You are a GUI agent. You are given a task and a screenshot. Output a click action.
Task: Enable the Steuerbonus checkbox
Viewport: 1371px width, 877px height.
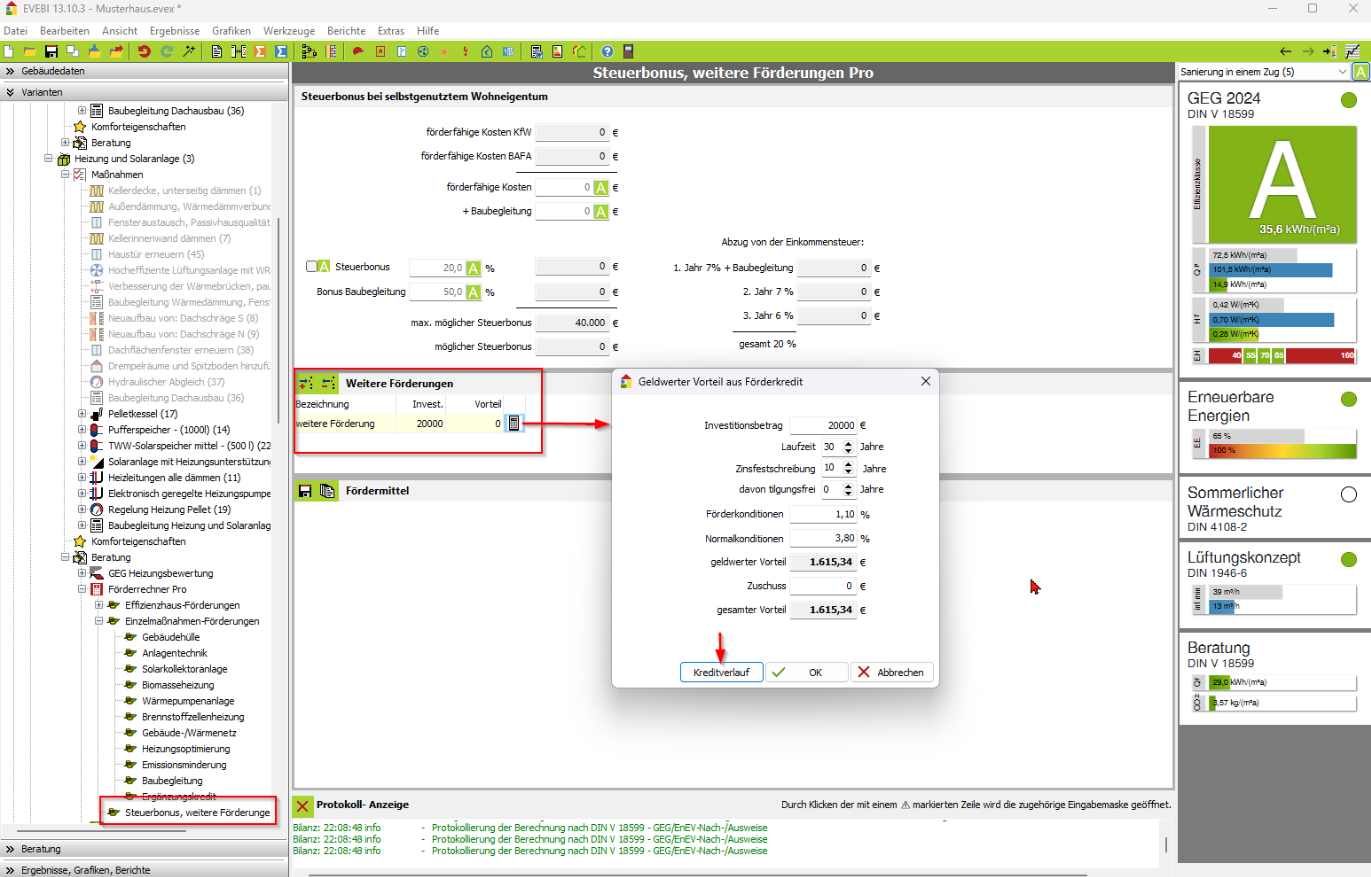[x=312, y=266]
